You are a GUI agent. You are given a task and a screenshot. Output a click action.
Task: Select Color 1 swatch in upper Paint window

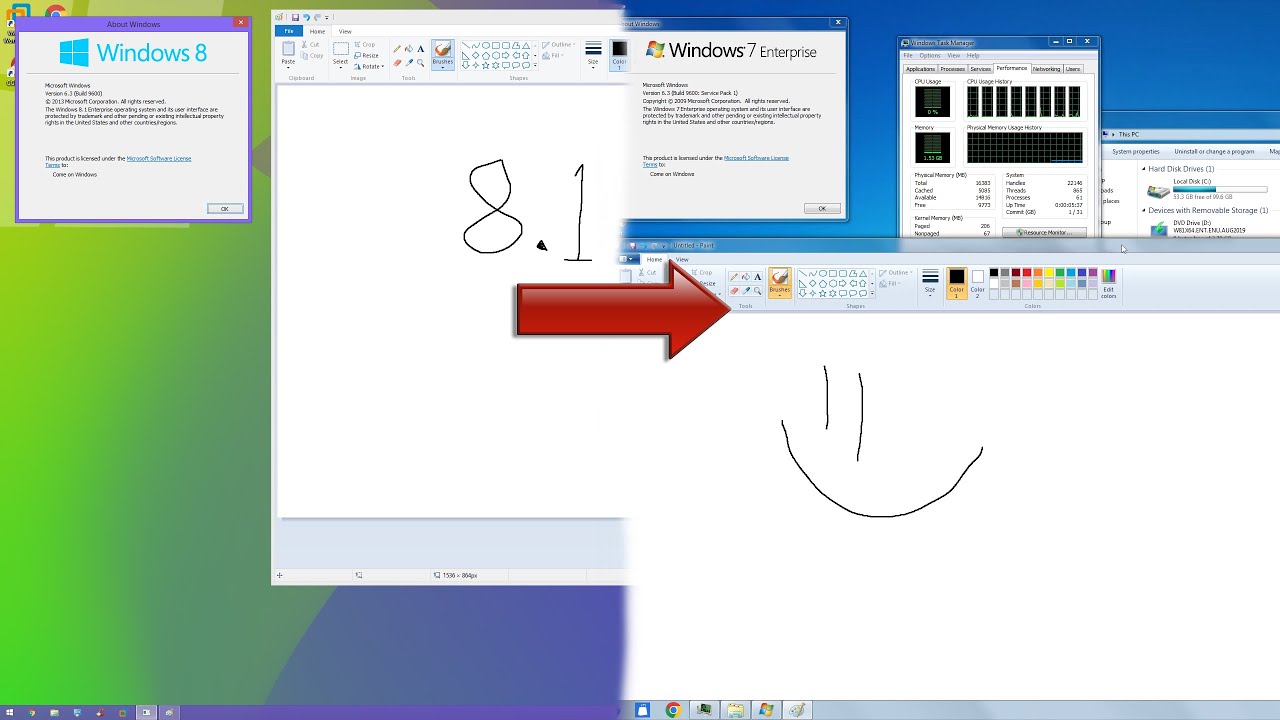pyautogui.click(x=619, y=55)
